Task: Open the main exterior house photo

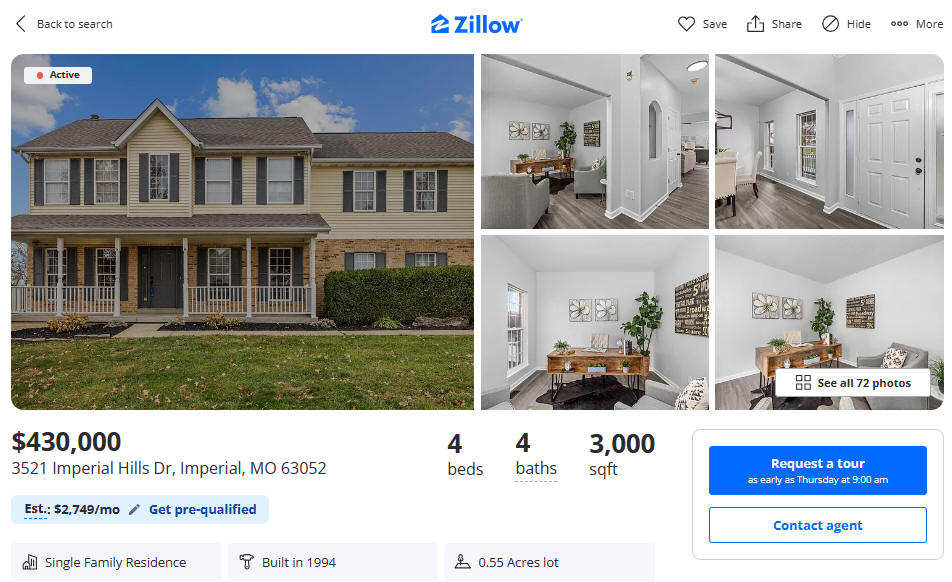Action: pos(242,232)
